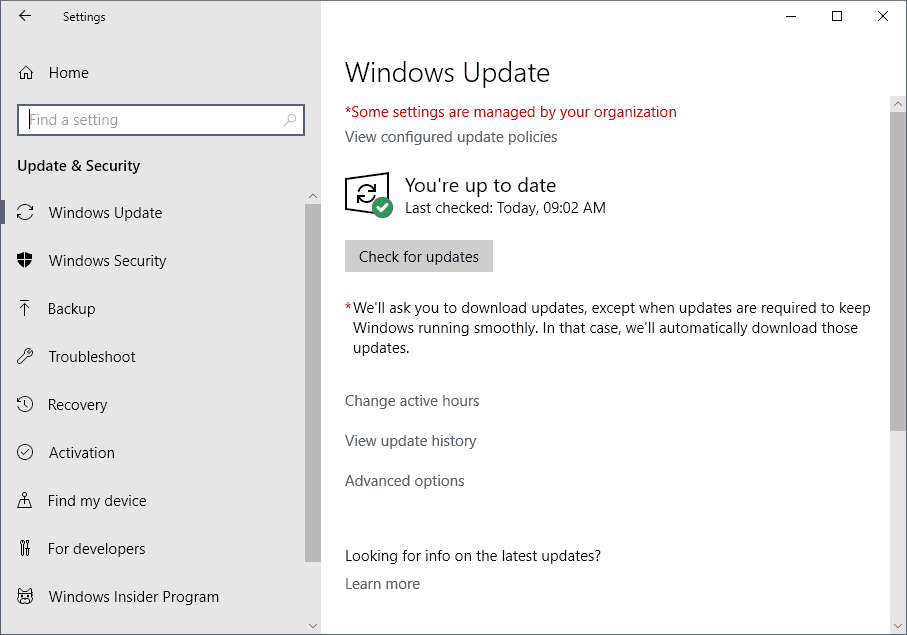The height and width of the screenshot is (635, 907).
Task: Click the Home house icon
Action: point(27,72)
